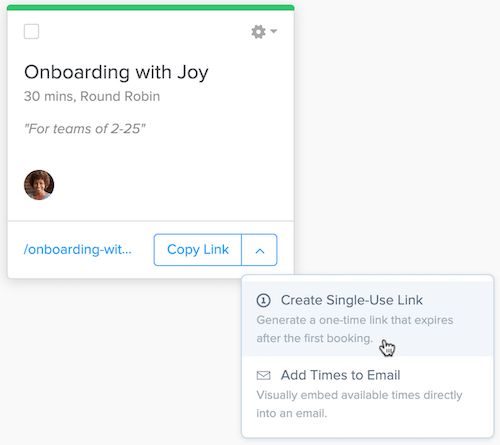Open the gear settings icon on the card

click(264, 32)
